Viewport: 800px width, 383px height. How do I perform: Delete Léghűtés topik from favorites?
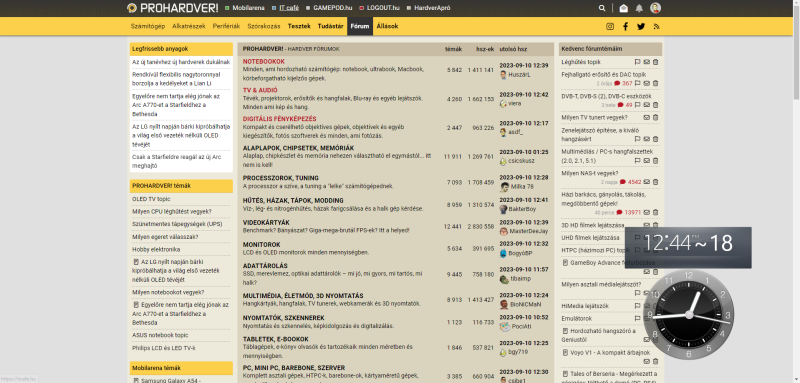pos(656,62)
